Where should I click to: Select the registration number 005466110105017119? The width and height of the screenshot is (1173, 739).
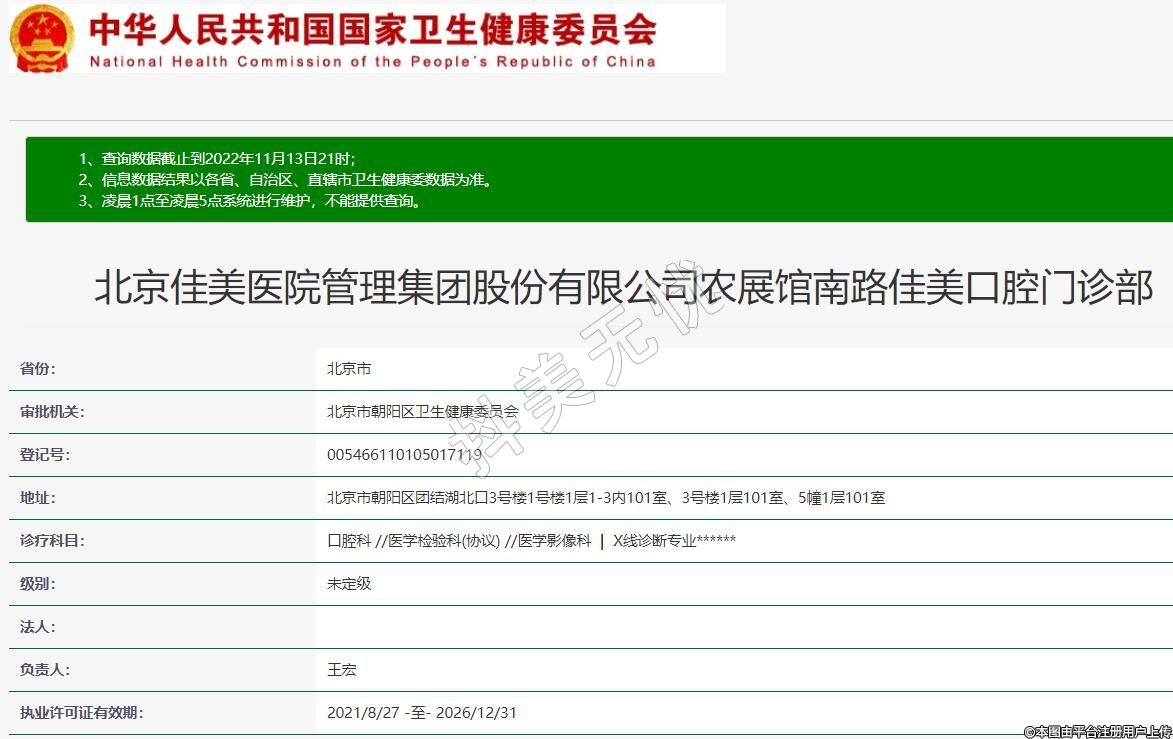pyautogui.click(x=404, y=455)
